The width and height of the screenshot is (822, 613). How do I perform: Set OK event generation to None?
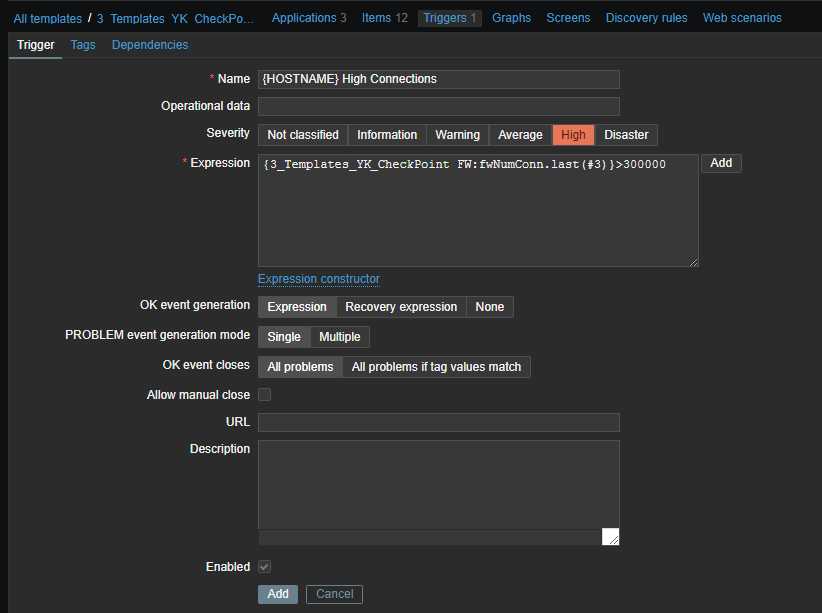coord(490,307)
